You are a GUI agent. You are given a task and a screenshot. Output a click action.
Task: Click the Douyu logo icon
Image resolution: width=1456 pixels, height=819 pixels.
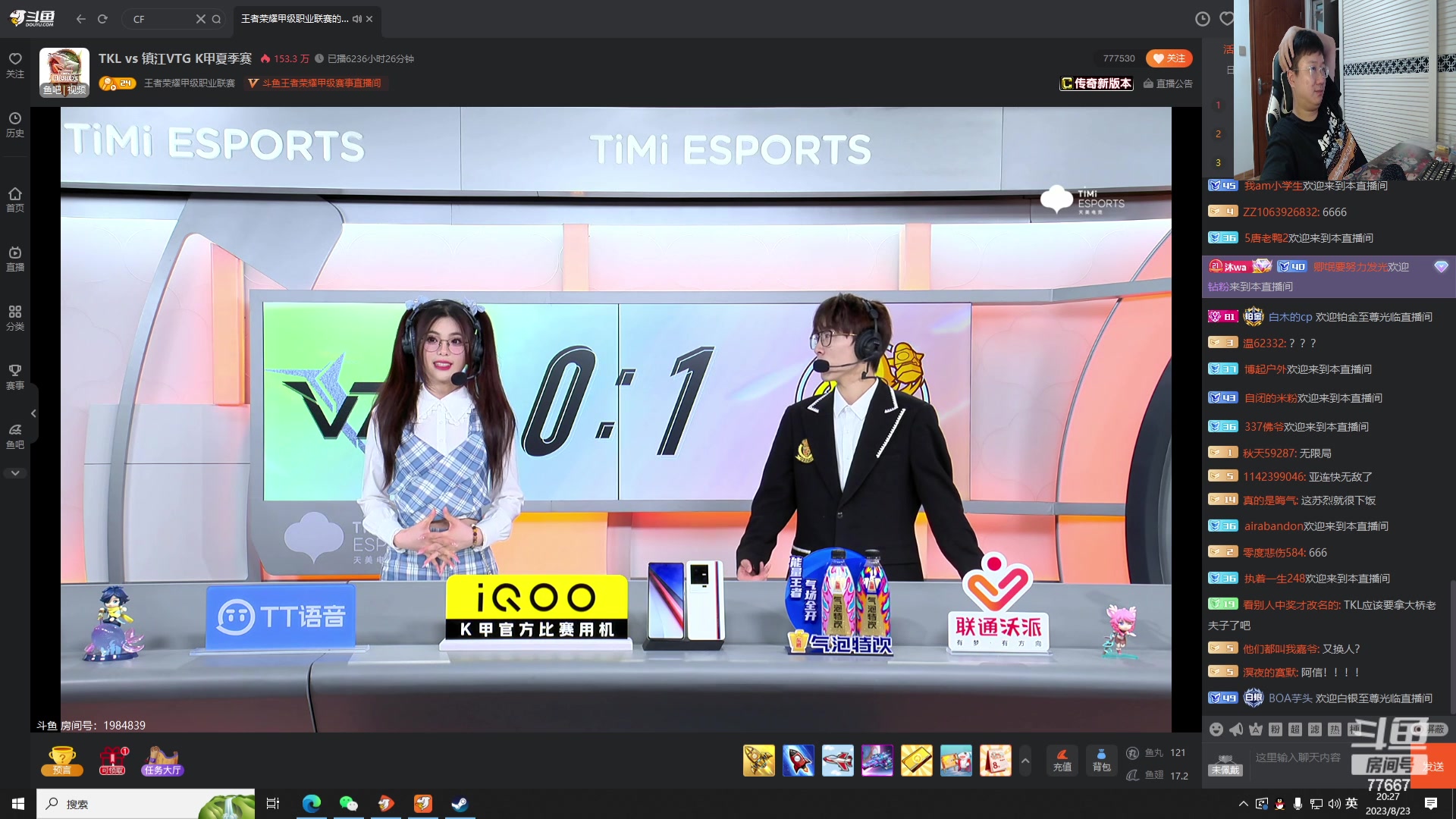click(33, 18)
